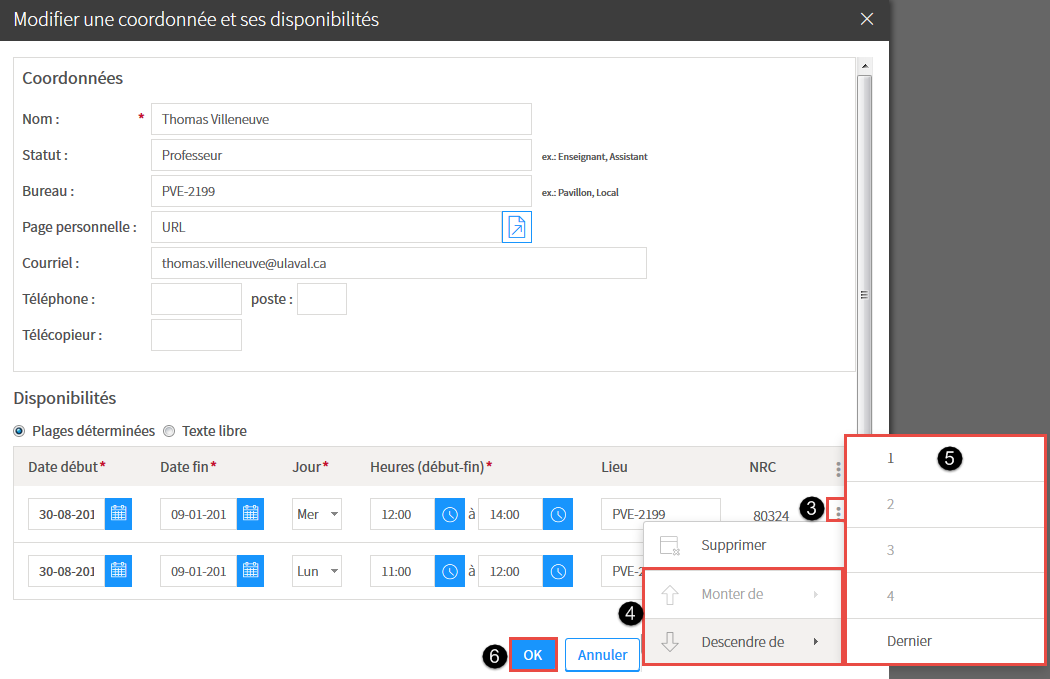Click the Télécopieur field
This screenshot has height=679, width=1050.
pos(196,335)
